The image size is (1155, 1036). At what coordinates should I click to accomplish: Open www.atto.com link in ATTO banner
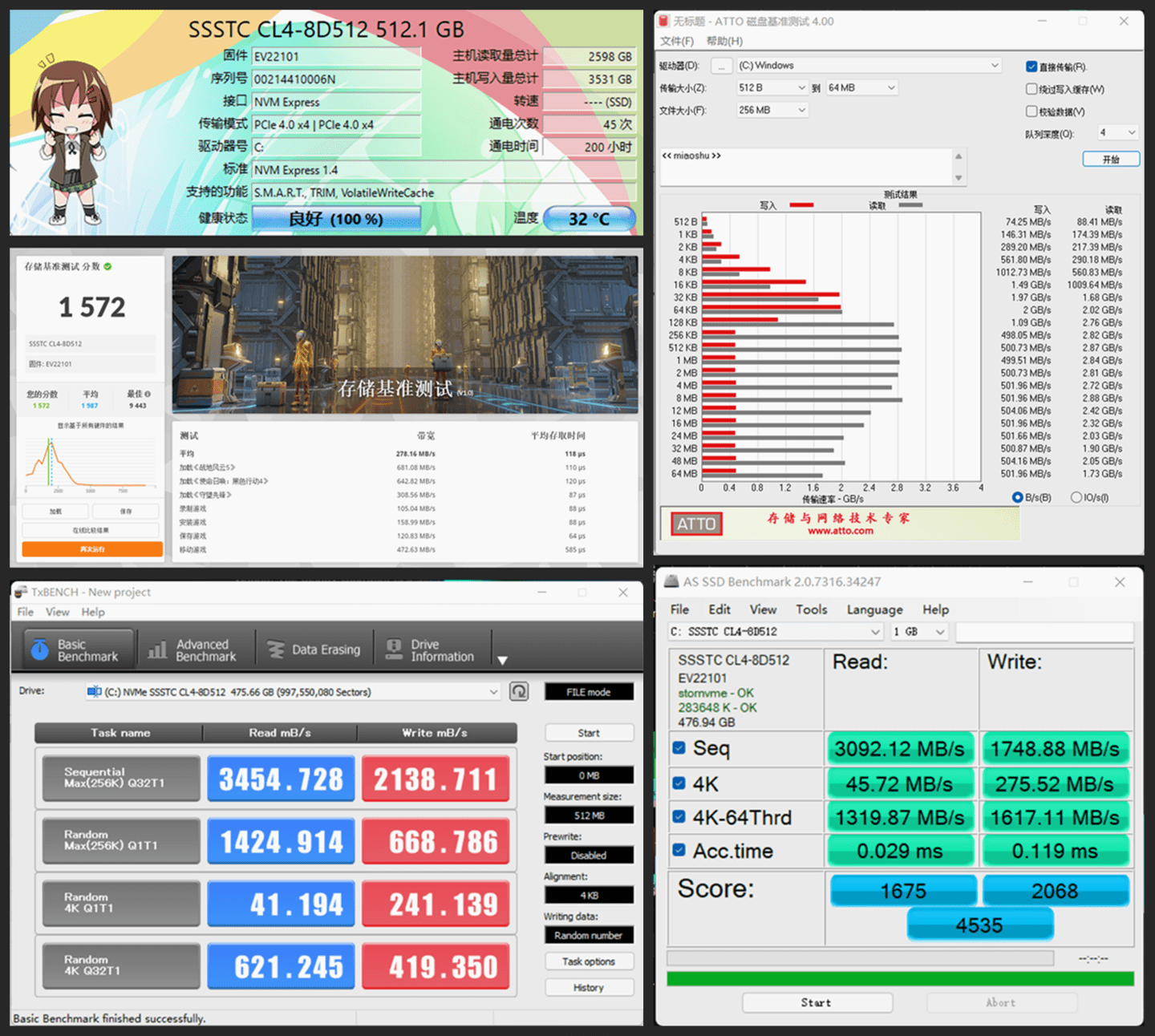pyautogui.click(x=840, y=531)
